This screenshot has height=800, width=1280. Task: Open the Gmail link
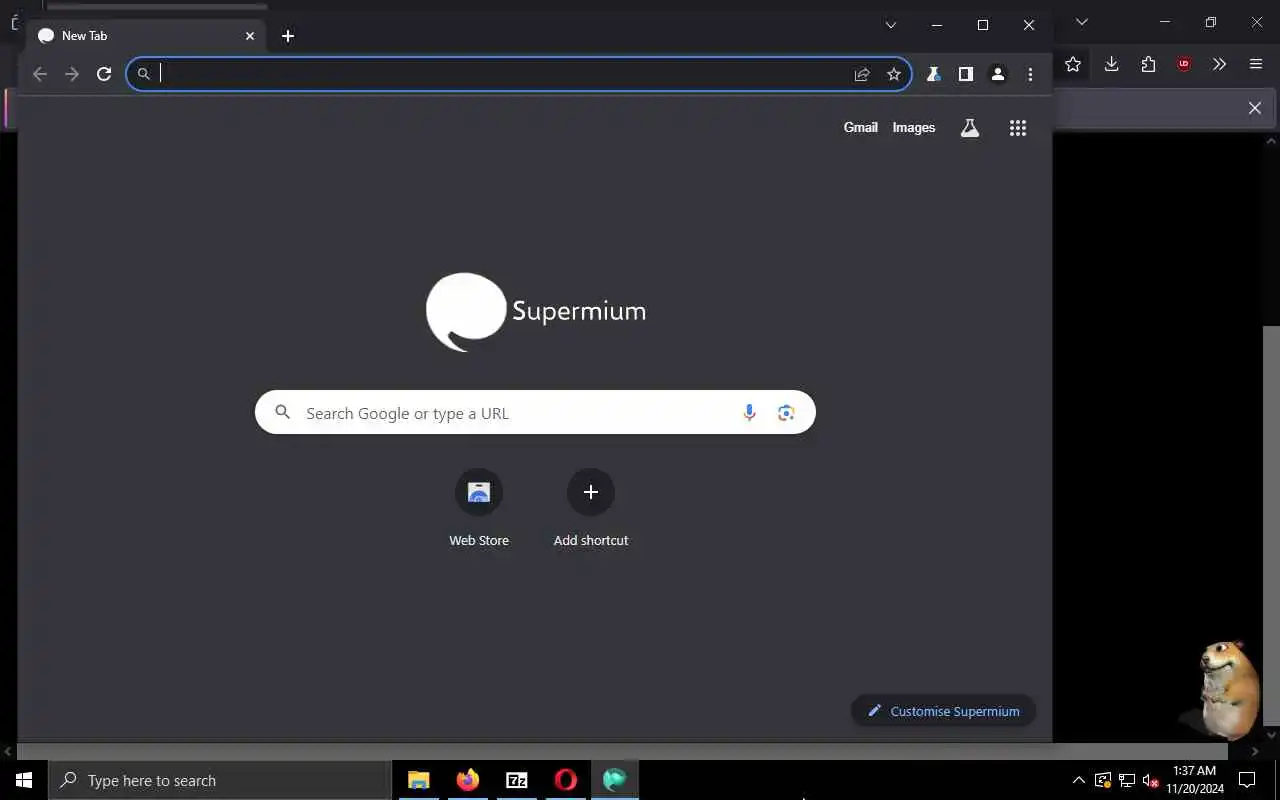[x=860, y=128]
